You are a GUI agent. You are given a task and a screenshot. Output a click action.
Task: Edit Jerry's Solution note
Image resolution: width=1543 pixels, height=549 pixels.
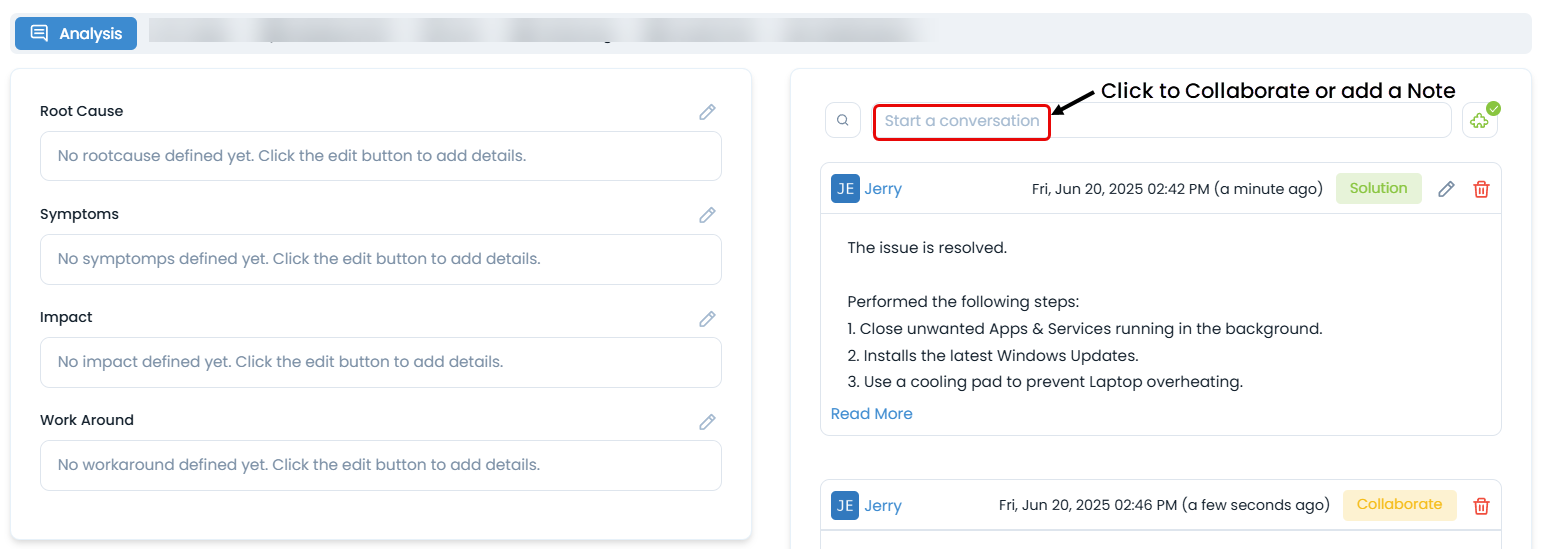pyautogui.click(x=1446, y=189)
